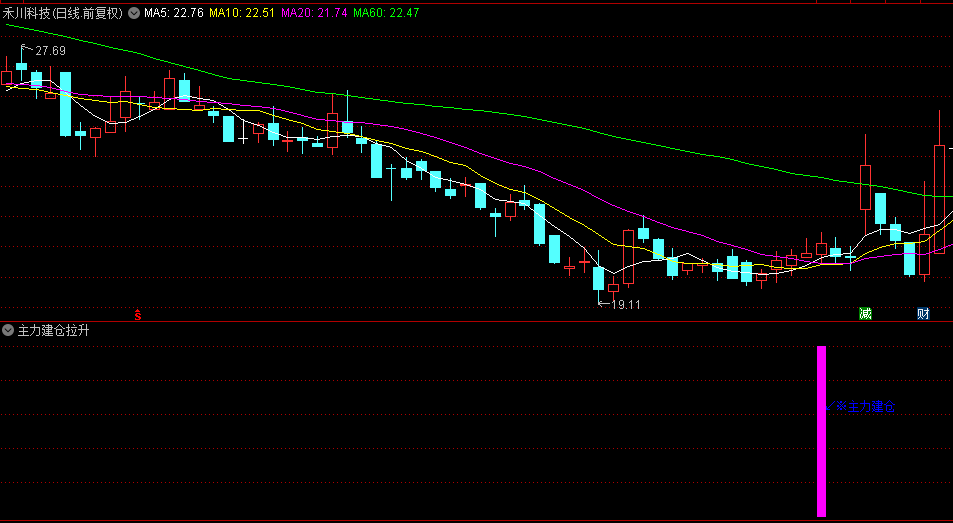
Task: Select the MA20: 21.74 indicator label
Action: tap(314, 13)
